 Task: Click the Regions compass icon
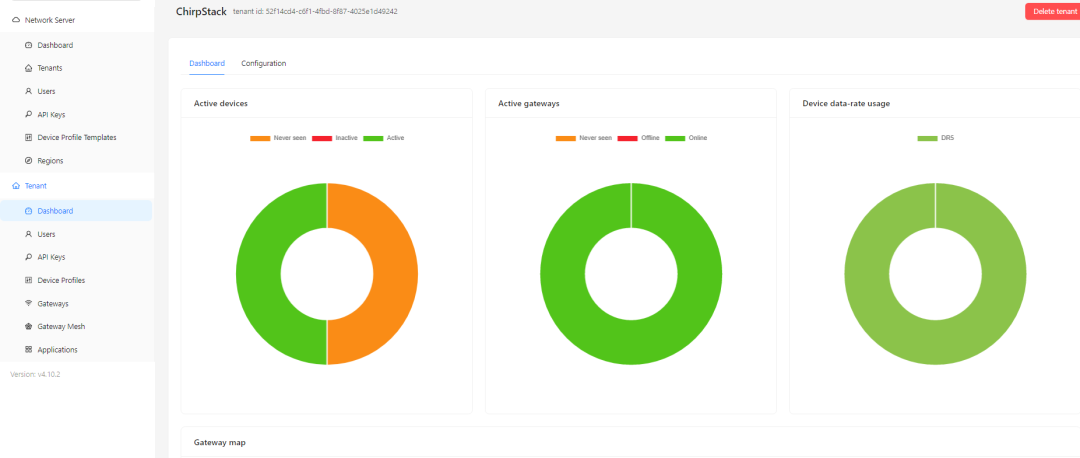tap(28, 160)
